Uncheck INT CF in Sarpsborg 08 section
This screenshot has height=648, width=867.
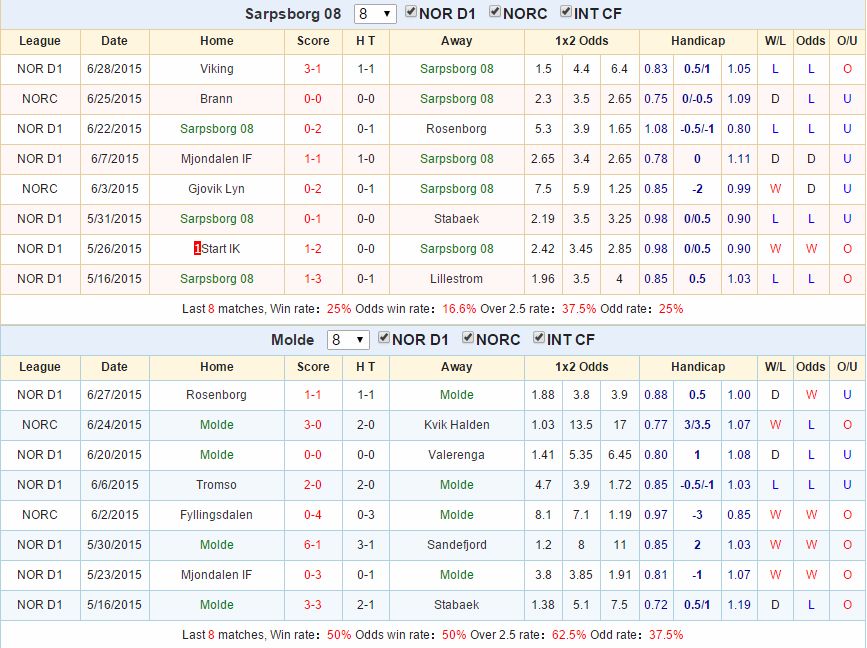(x=566, y=12)
